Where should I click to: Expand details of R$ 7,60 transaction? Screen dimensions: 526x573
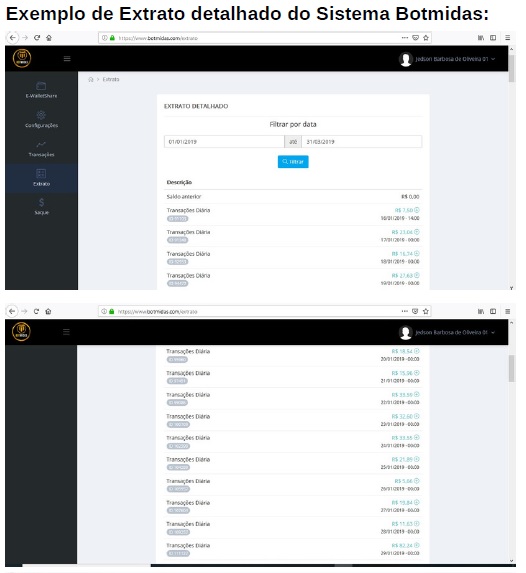tap(417, 210)
